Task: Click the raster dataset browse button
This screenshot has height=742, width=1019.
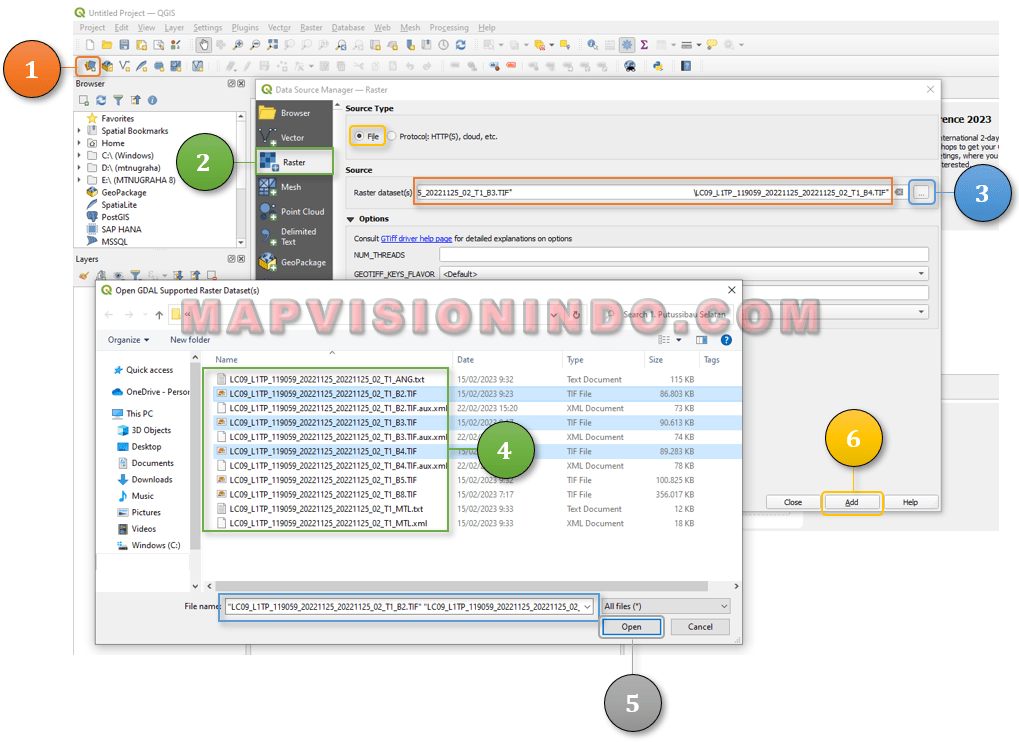Action: click(922, 192)
